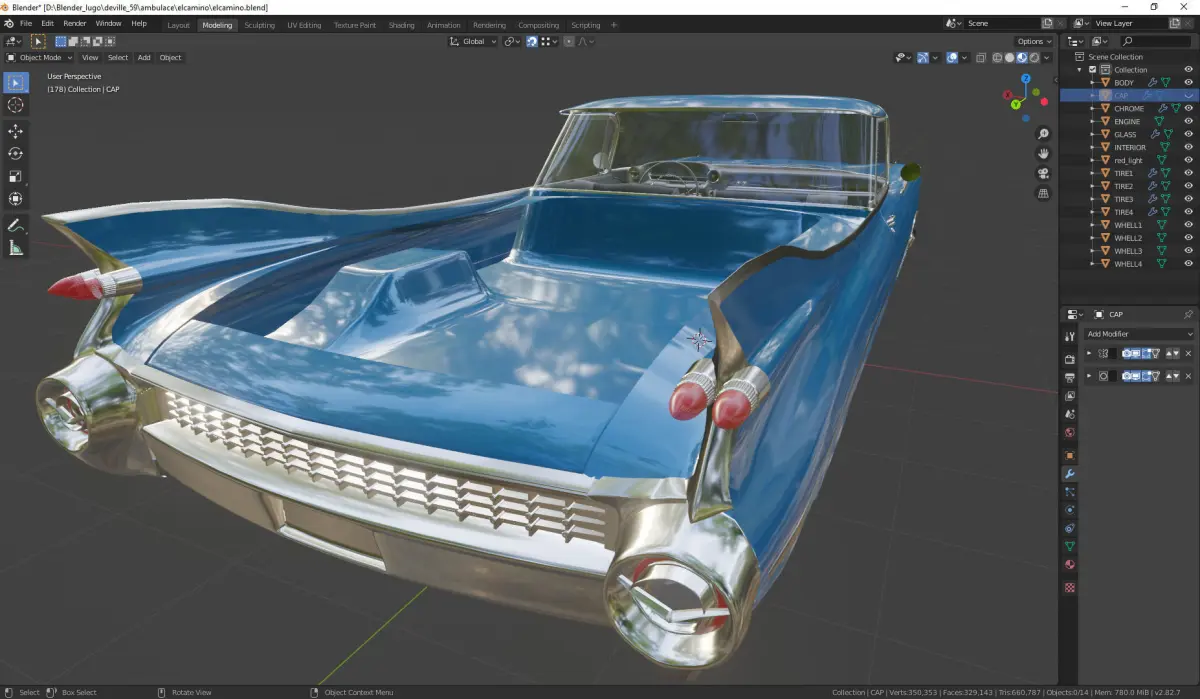Hide the GLASS object via eye icon
Image resolution: width=1200 pixels, height=699 pixels.
(1188, 134)
